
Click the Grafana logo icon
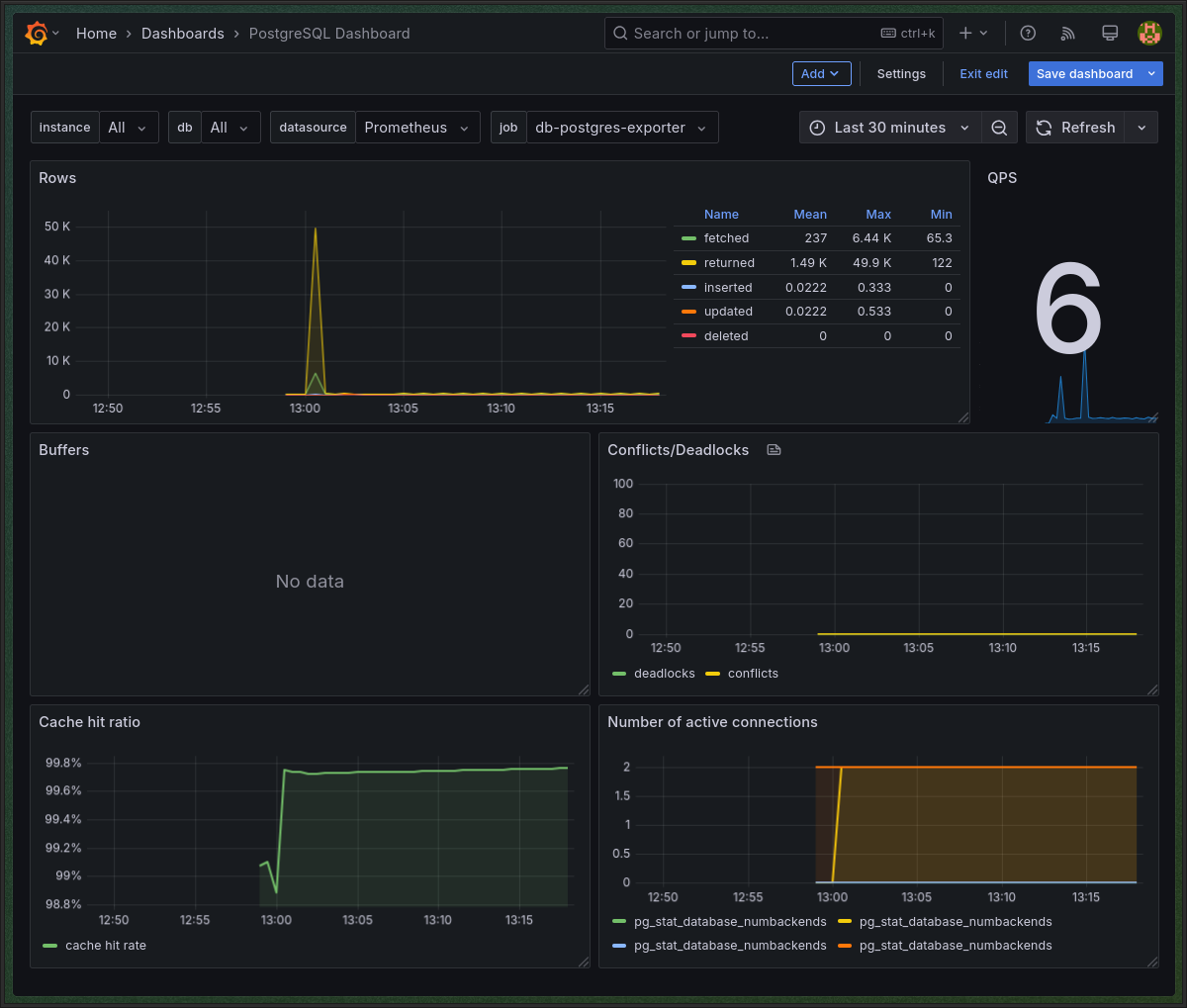pos(37,34)
